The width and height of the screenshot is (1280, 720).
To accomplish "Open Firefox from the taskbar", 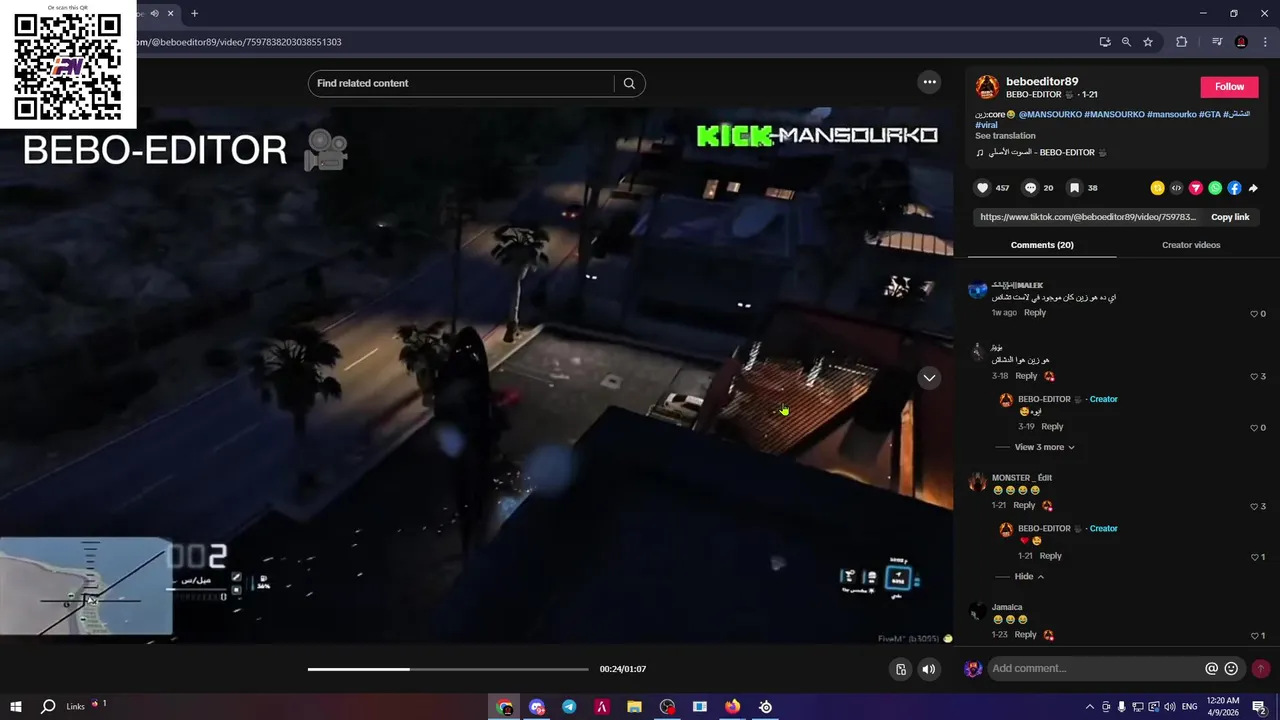I will click(x=732, y=707).
